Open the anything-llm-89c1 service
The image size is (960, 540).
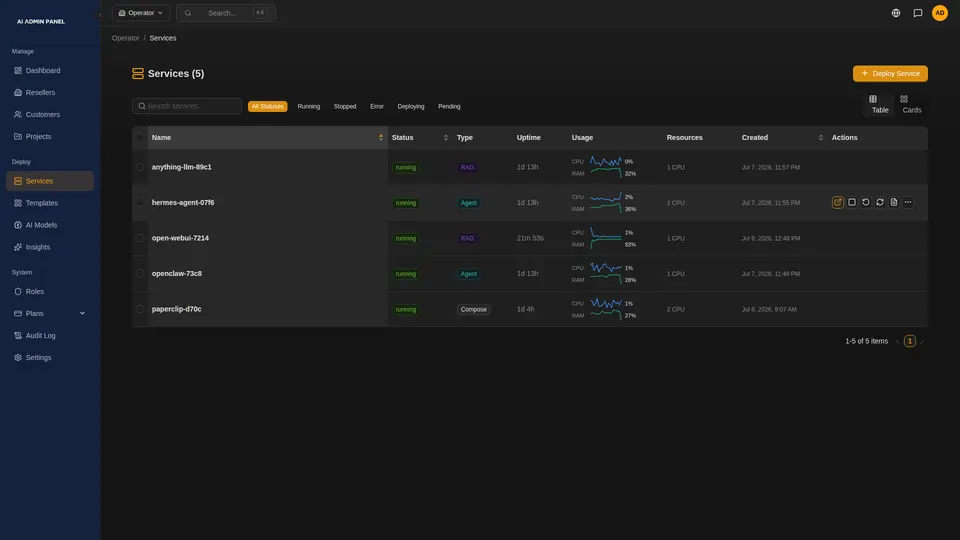click(181, 167)
